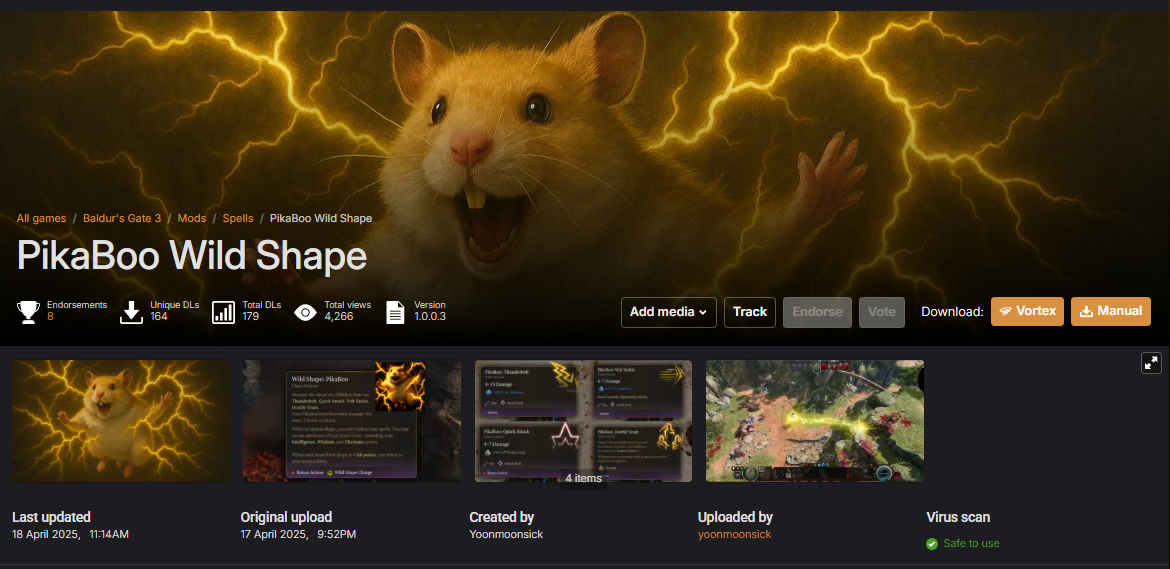
Task: Click the green Safe to use checkmark
Action: 932,544
